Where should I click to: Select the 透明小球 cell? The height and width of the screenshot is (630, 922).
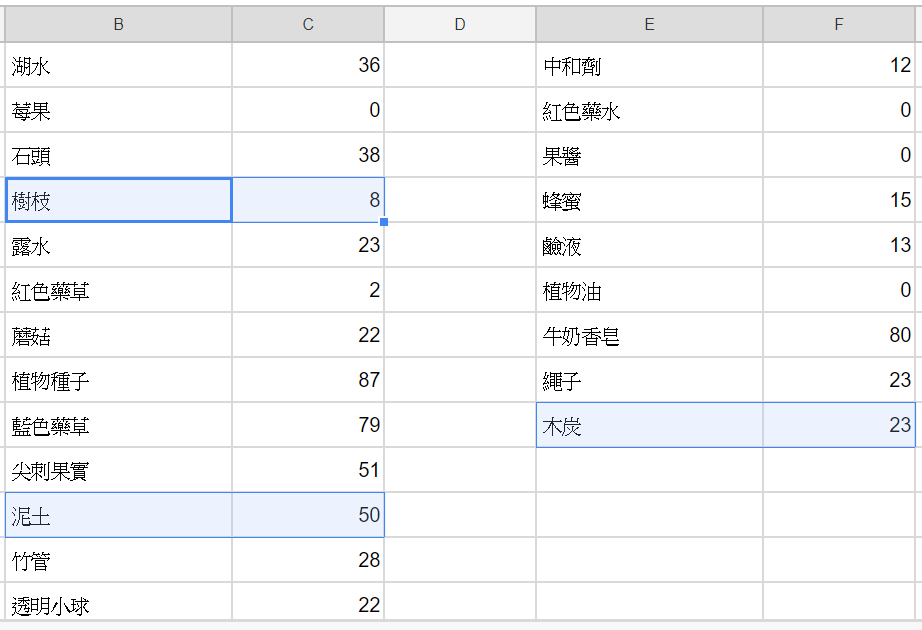(118, 602)
